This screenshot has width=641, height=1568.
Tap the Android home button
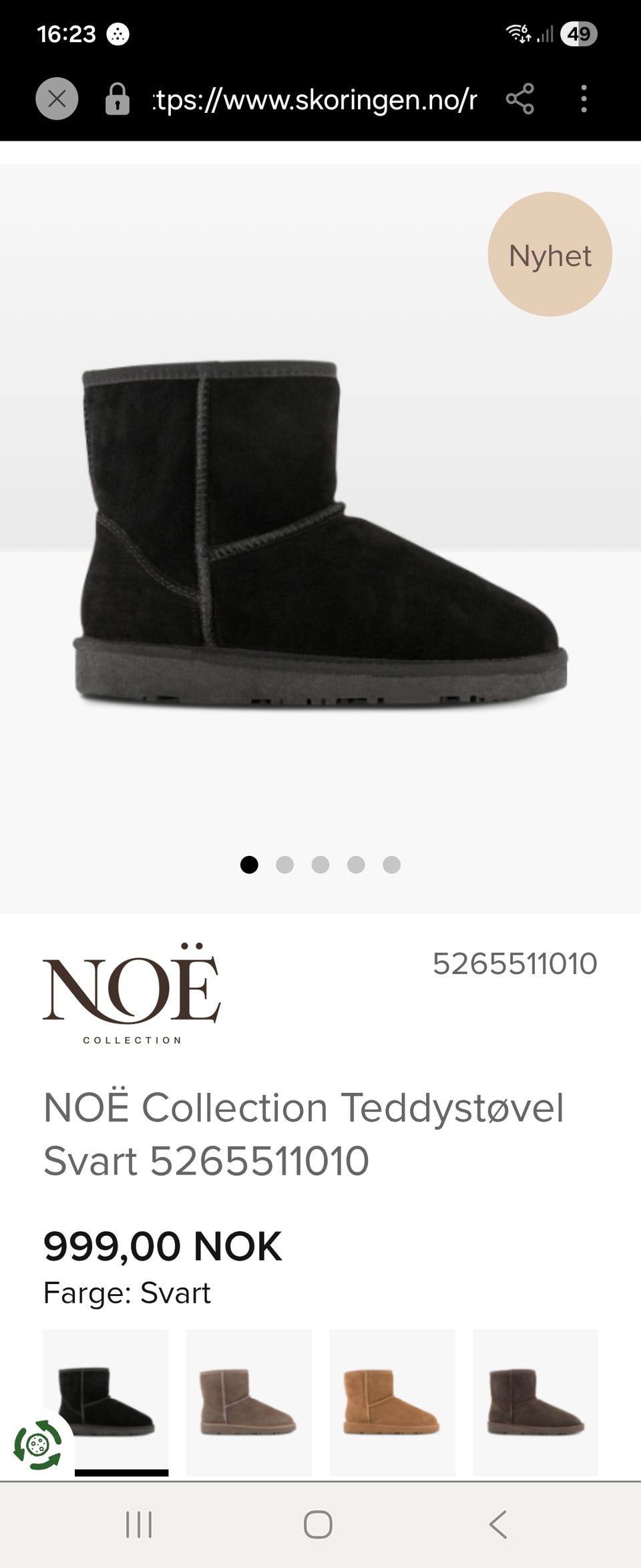coord(318,1525)
